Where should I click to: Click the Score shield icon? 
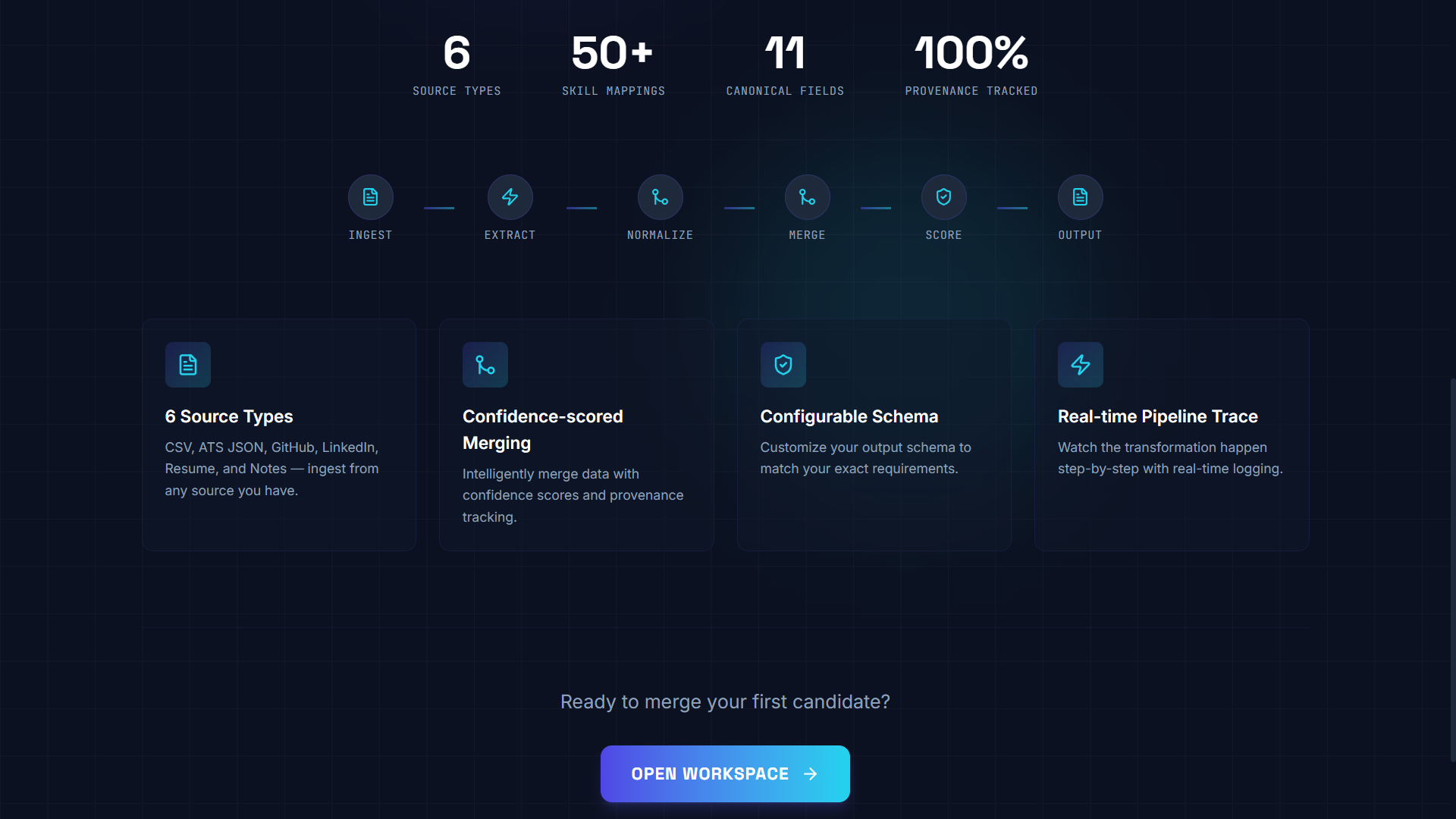(943, 197)
